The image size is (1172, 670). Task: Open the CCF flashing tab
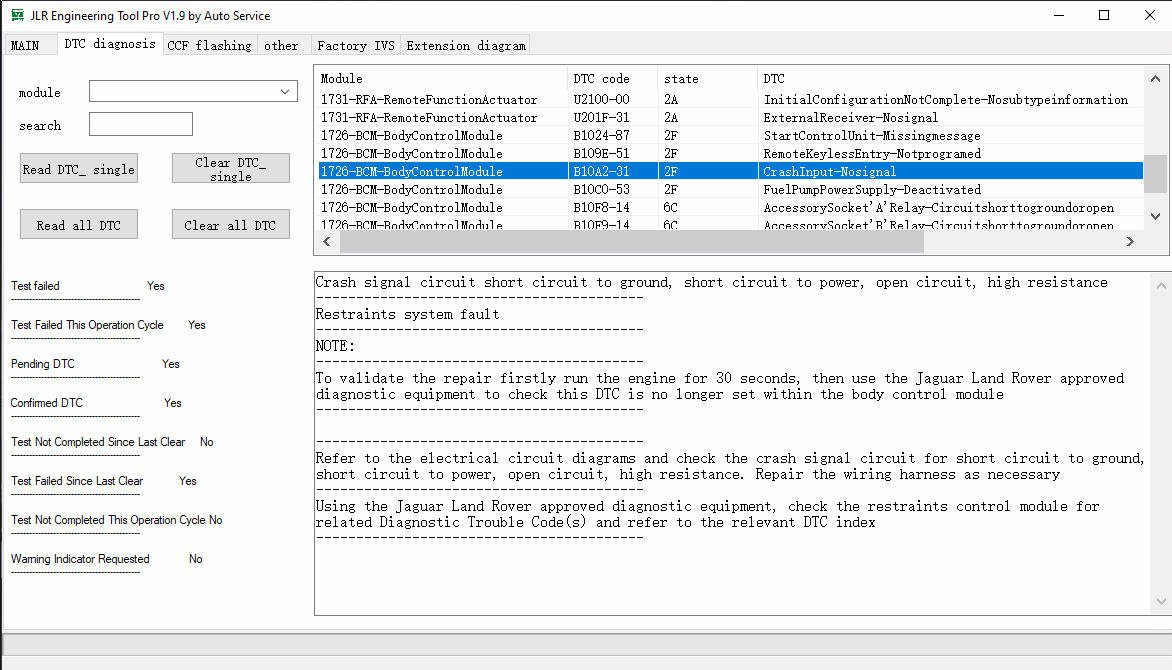pos(209,45)
